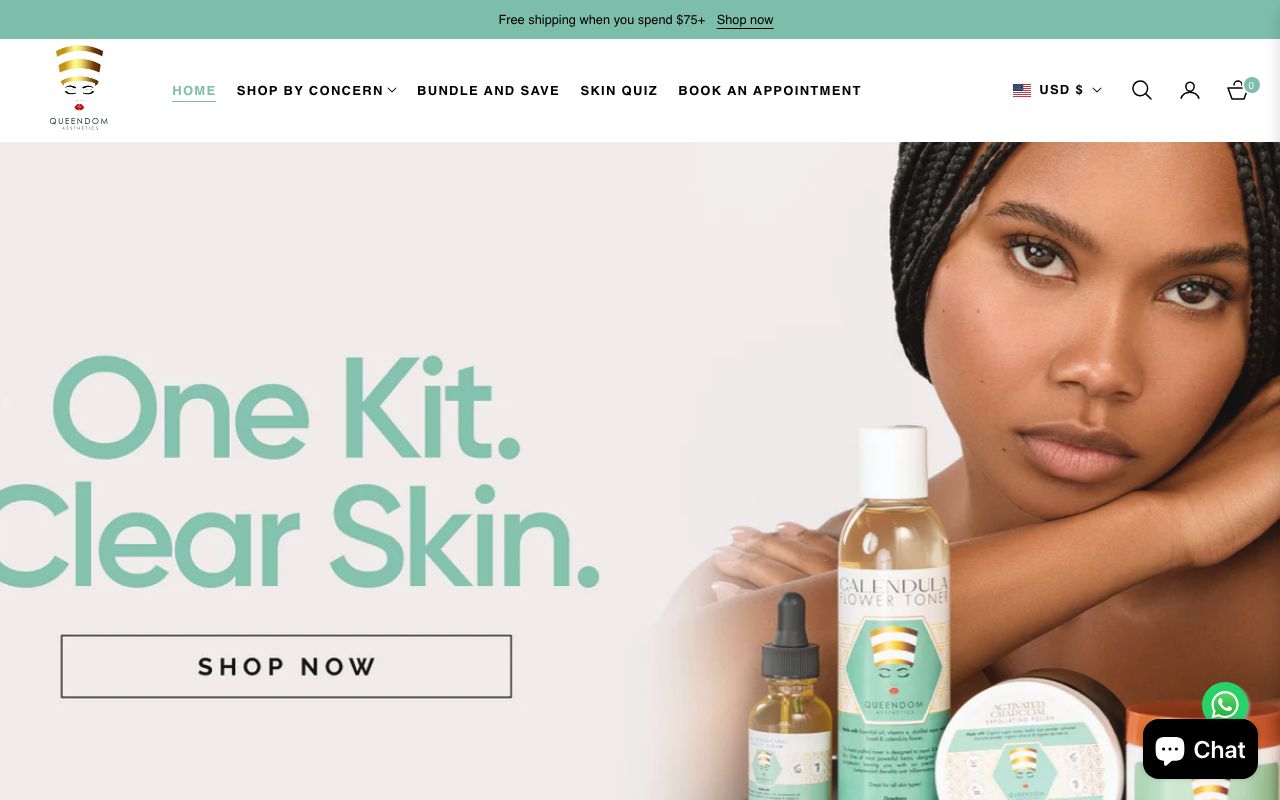Click chevron beside Shop By Concern
Viewport: 1280px width, 800px height.
point(392,90)
